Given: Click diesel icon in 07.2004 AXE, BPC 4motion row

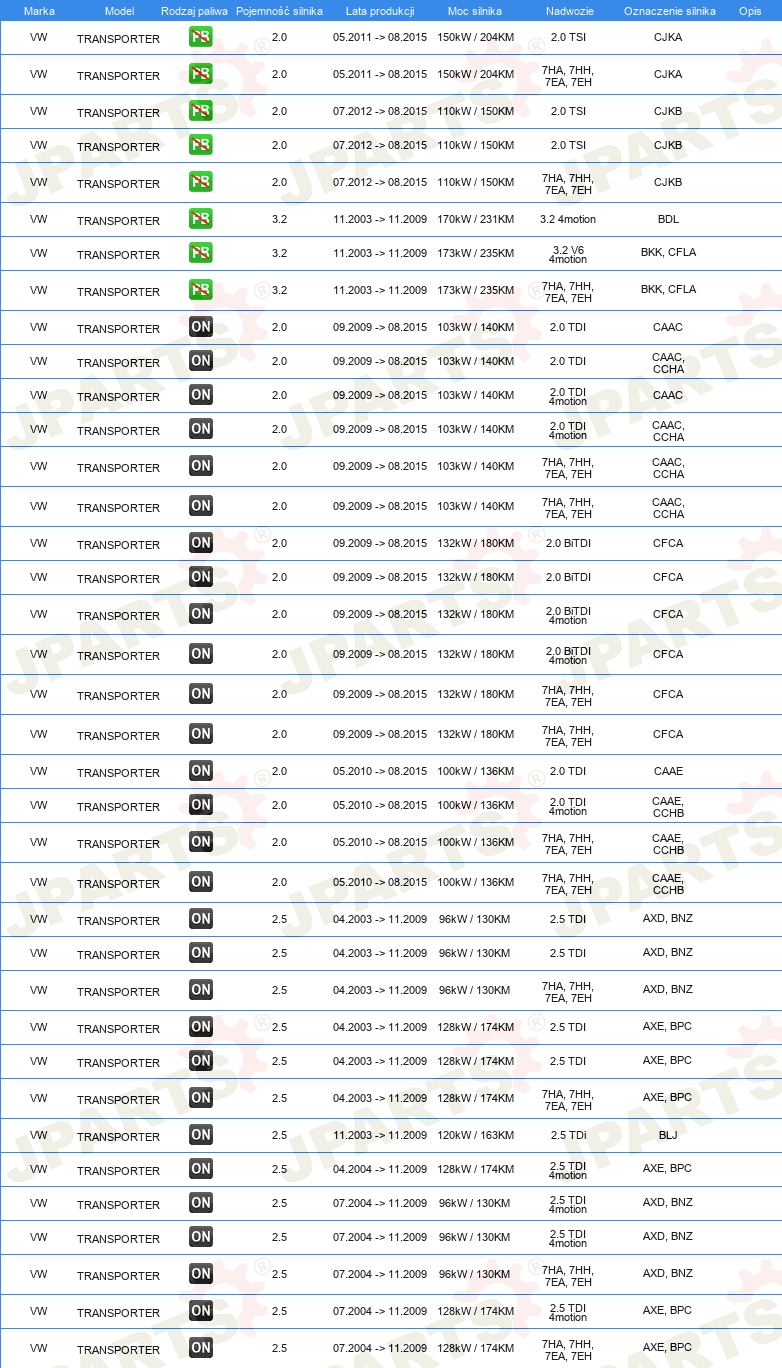Looking at the screenshot, I should tap(201, 1311).
